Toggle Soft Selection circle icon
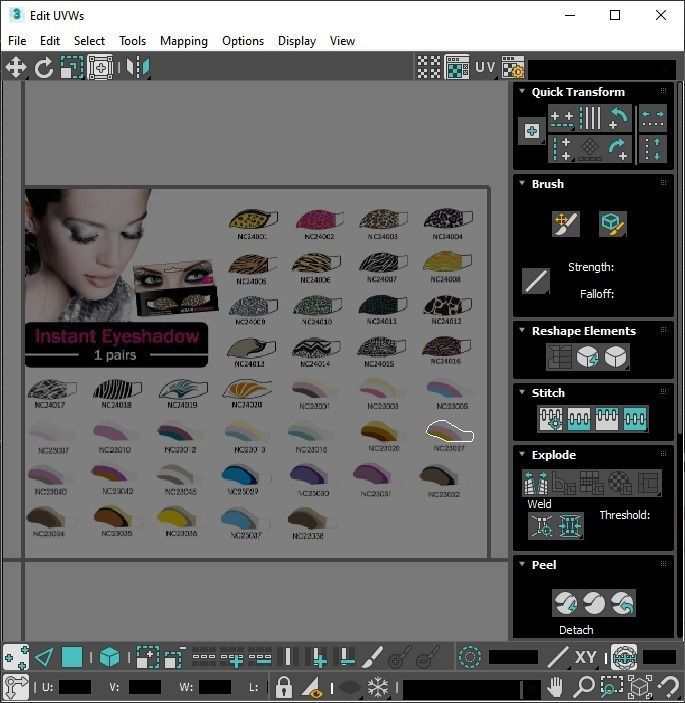Image resolution: width=685 pixels, height=703 pixels. pos(470,658)
